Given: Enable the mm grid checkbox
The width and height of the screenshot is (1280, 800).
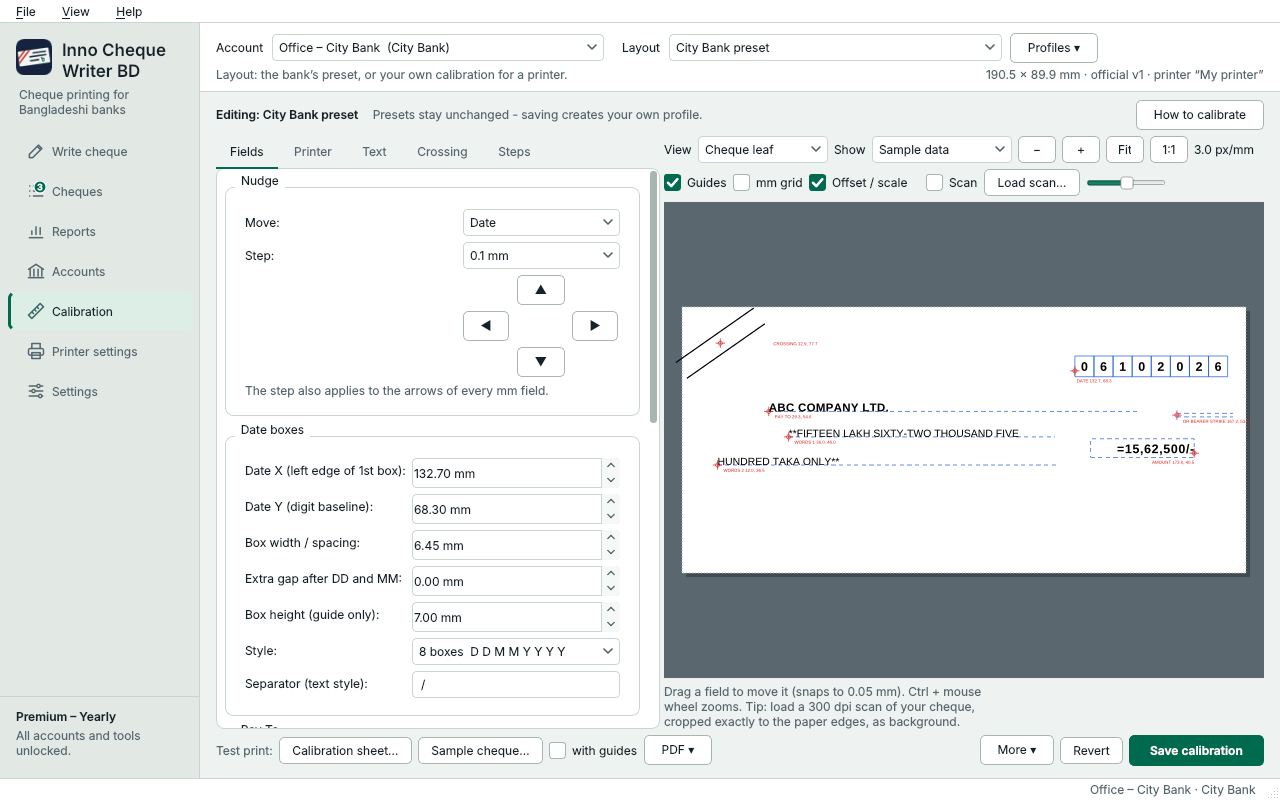Looking at the screenshot, I should pyautogui.click(x=741, y=182).
